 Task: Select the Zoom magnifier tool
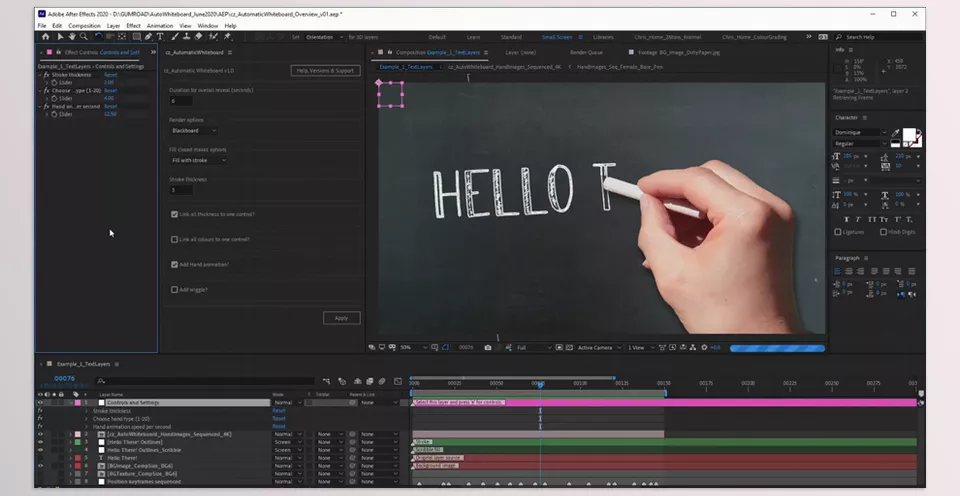84,37
